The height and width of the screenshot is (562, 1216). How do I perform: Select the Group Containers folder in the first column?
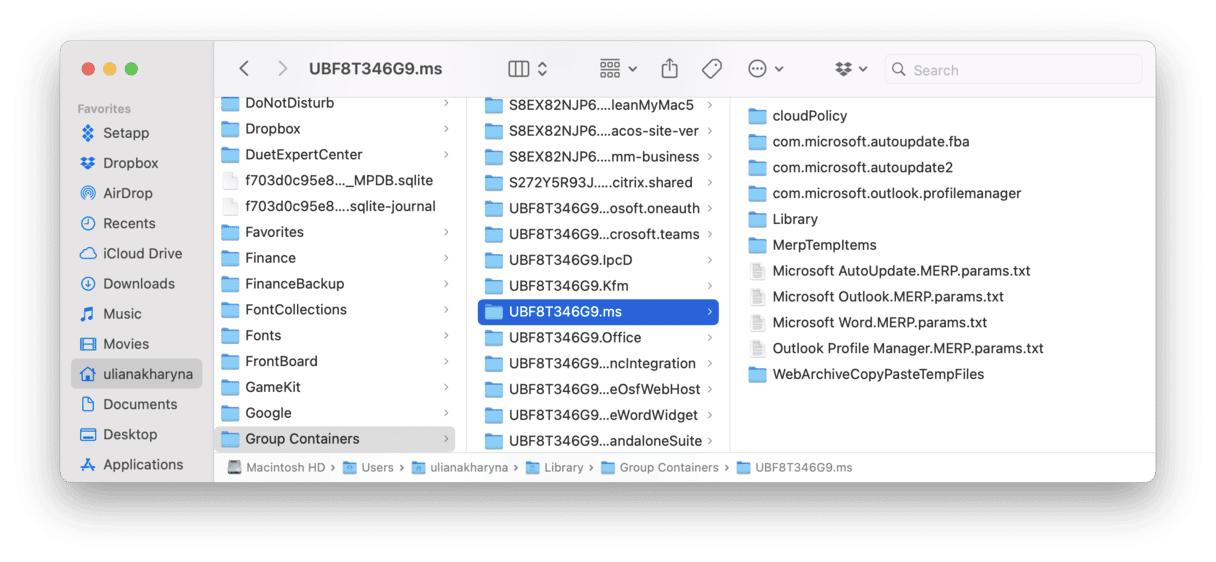[x=335, y=439]
